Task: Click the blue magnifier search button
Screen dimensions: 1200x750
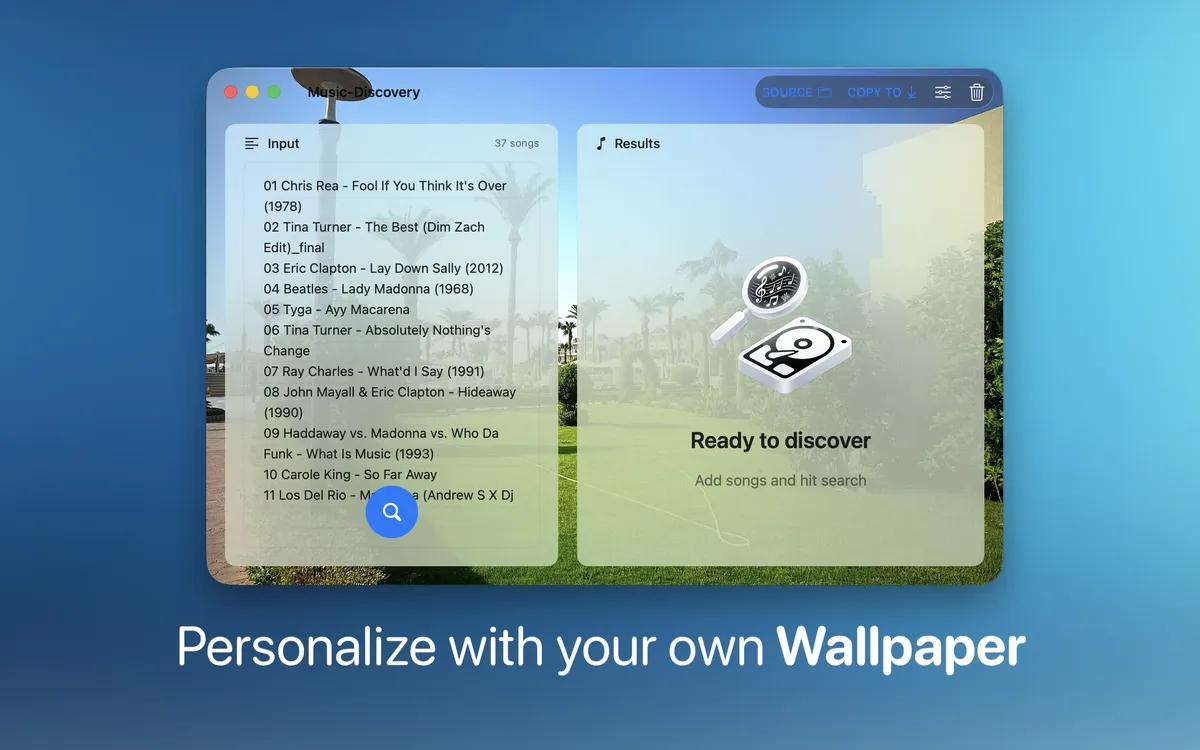Action: pos(392,512)
